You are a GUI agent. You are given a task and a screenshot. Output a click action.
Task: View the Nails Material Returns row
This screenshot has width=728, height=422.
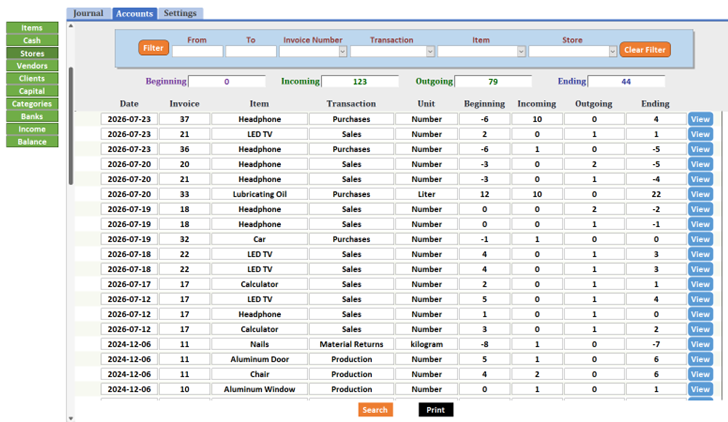(700, 344)
